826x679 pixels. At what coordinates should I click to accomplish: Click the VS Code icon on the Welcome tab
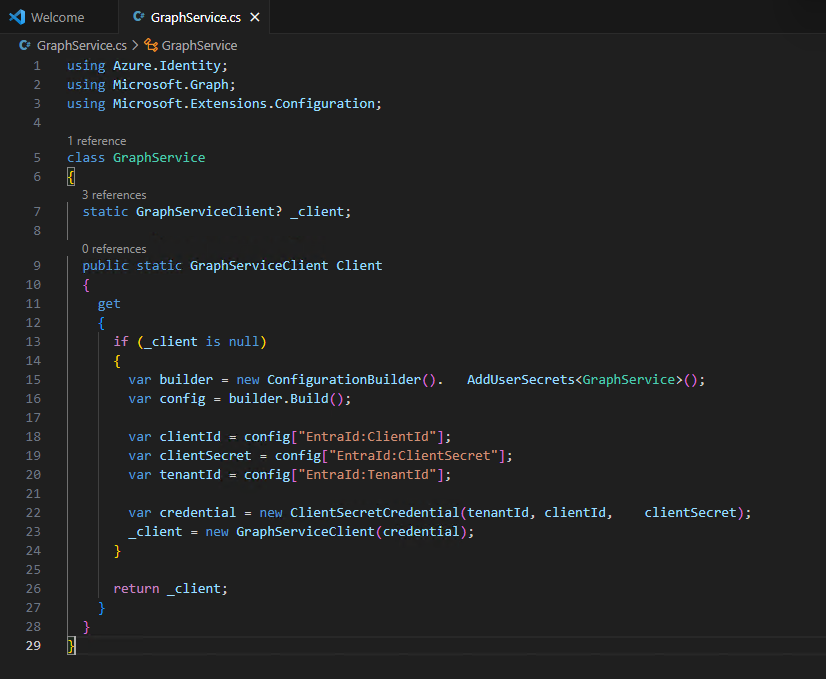17,17
